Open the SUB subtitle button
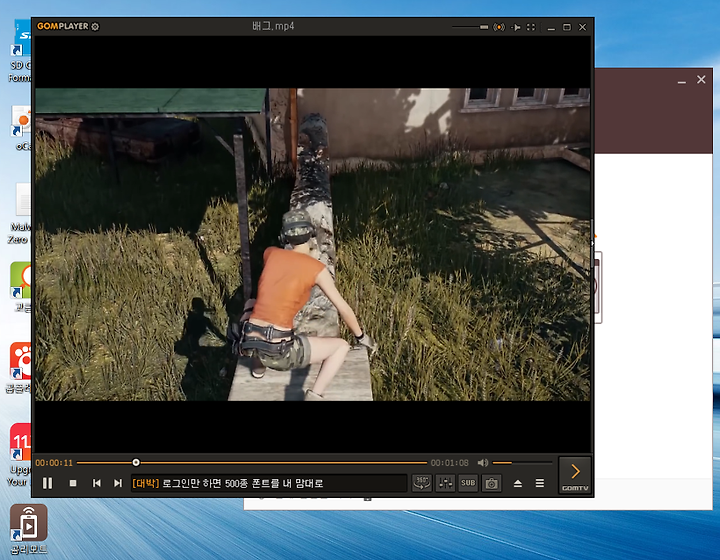Screen dimensions: 720x560 [x=468, y=483]
